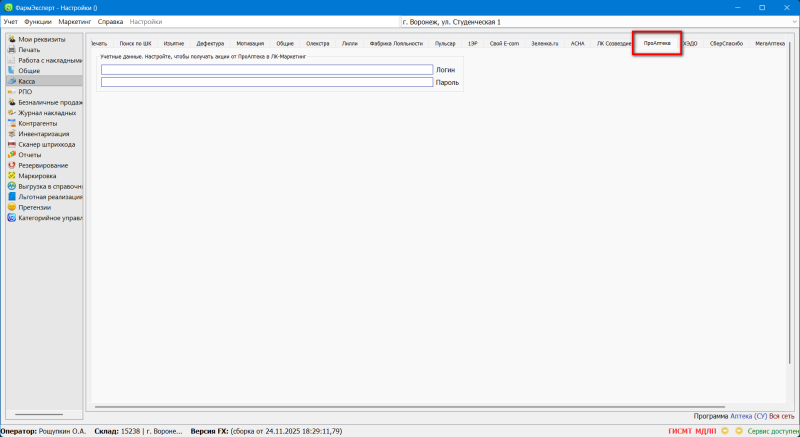Viewport: 800px width, 437px height.
Task: Open the Сканер штрихкода settings
Action: (46, 144)
